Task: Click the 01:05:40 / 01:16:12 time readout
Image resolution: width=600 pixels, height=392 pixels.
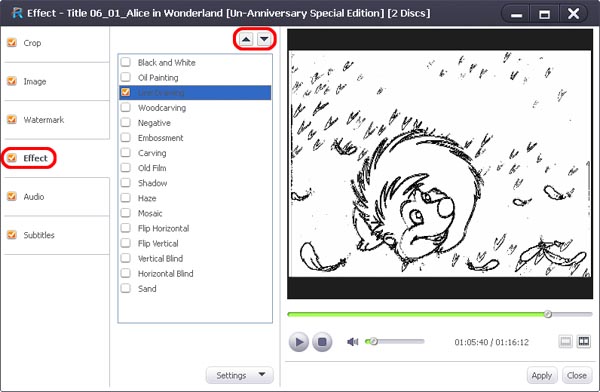Action: tap(491, 342)
